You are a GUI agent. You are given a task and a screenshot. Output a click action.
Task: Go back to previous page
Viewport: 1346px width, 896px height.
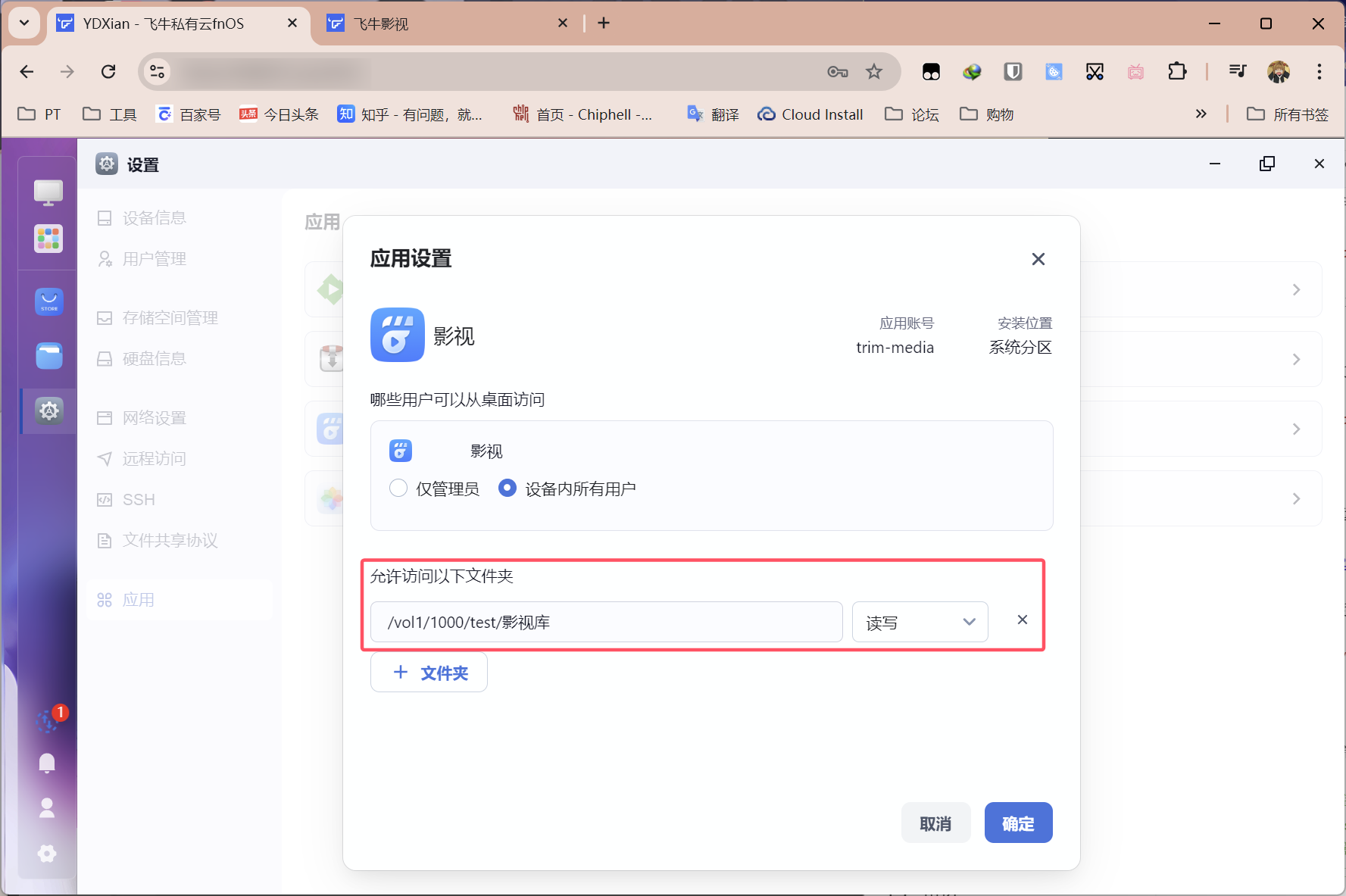[x=27, y=71]
